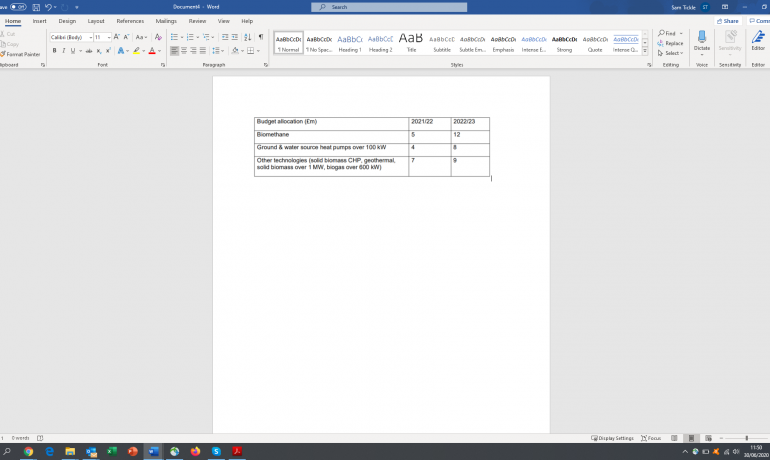Open the References ribbon tab
The width and height of the screenshot is (770, 460).
pyautogui.click(x=130, y=20)
